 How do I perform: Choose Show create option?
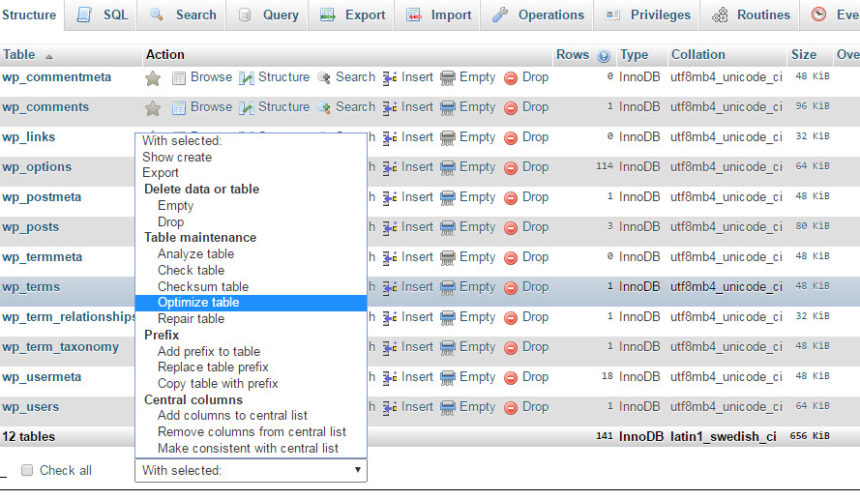[177, 157]
